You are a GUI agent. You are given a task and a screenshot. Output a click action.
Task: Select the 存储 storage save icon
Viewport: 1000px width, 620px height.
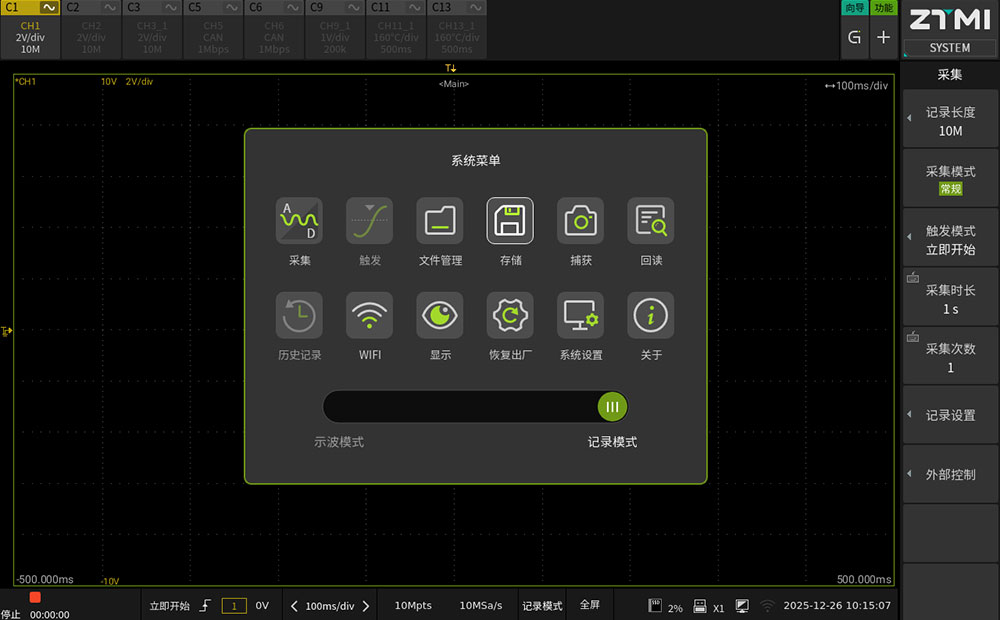510,221
